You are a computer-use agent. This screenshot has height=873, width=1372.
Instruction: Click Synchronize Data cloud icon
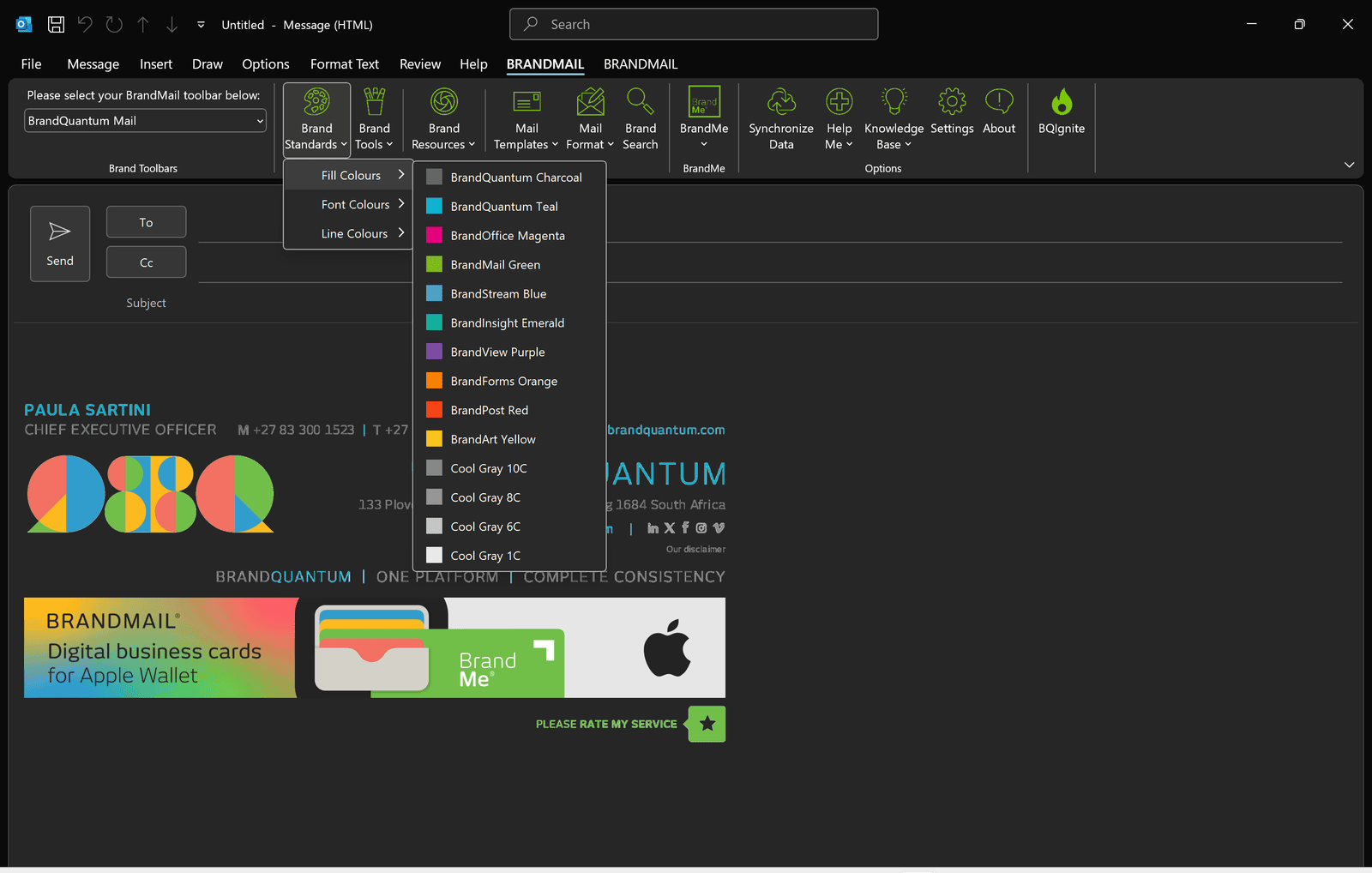pyautogui.click(x=781, y=102)
